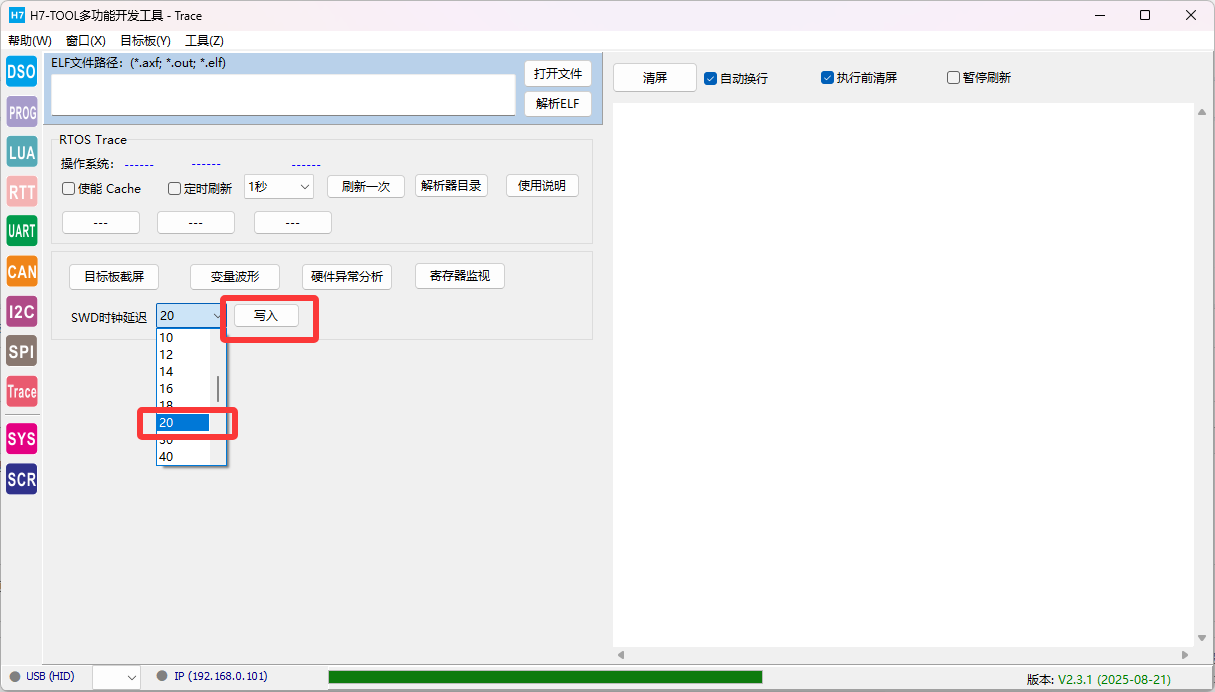The height and width of the screenshot is (692, 1215).
Task: Click the green progress bar
Action: pyautogui.click(x=545, y=677)
